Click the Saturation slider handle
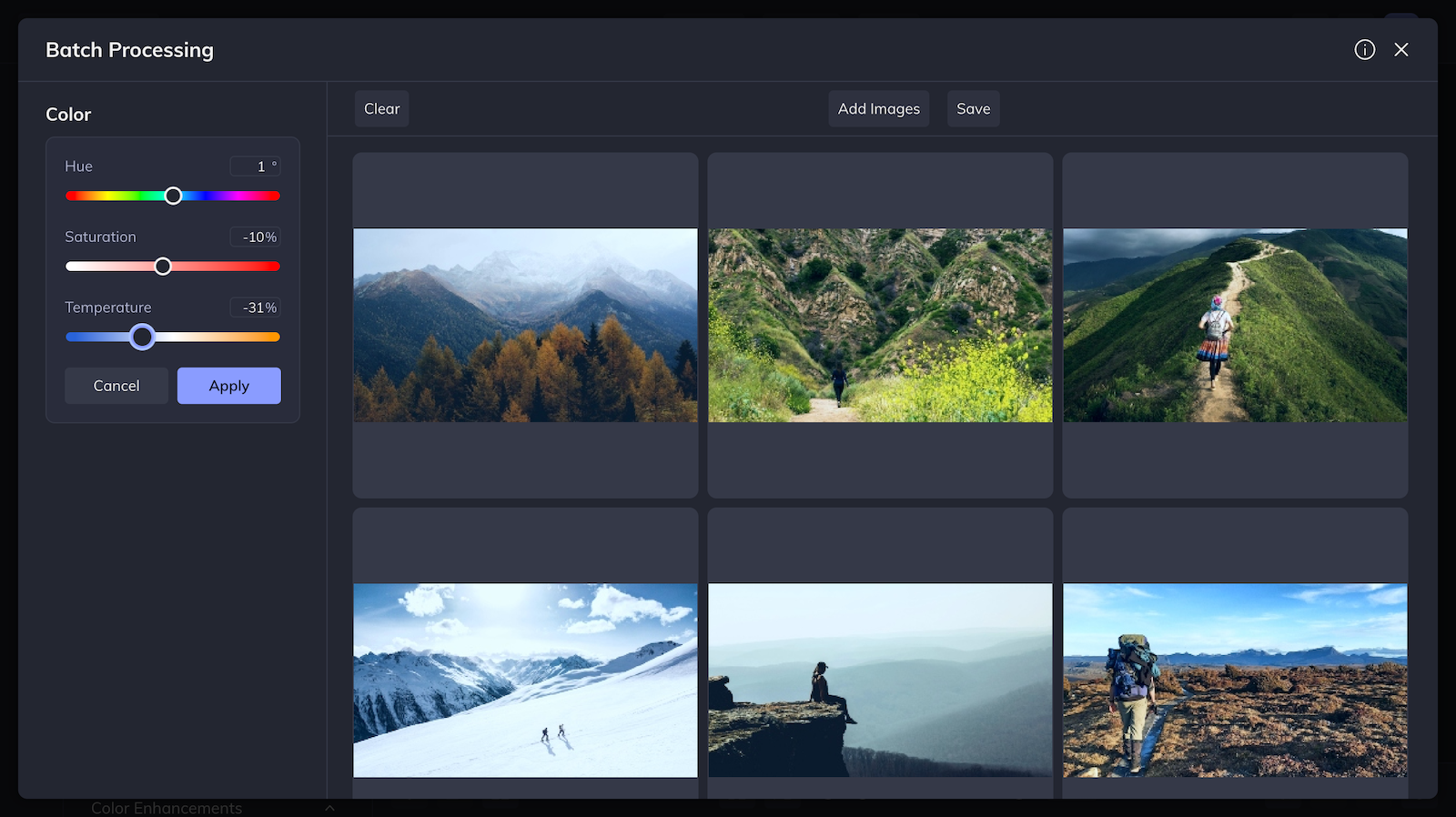The height and width of the screenshot is (817, 1456). tap(163, 267)
